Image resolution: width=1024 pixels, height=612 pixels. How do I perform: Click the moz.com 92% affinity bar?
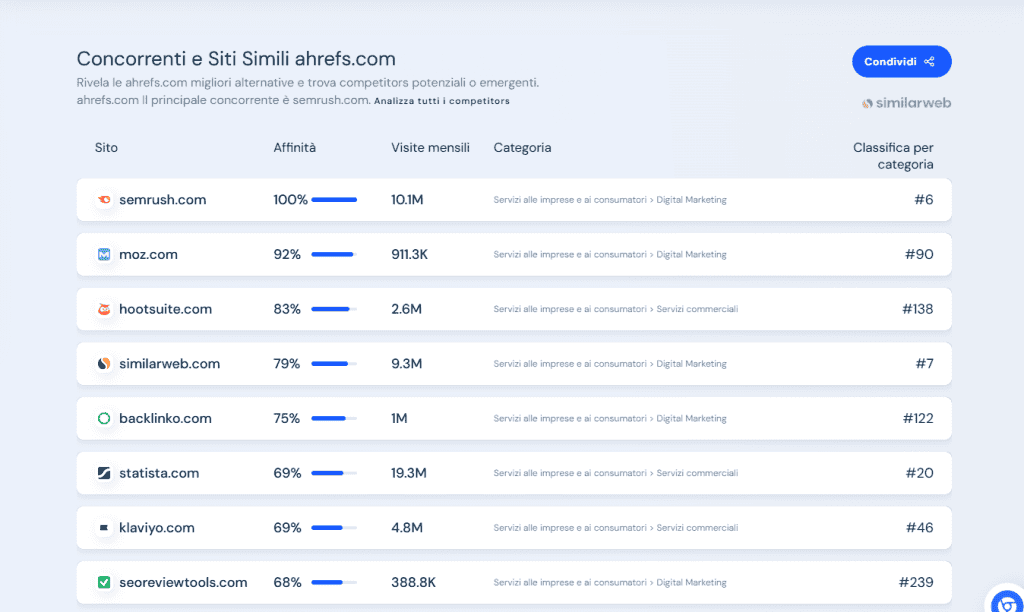(334, 255)
